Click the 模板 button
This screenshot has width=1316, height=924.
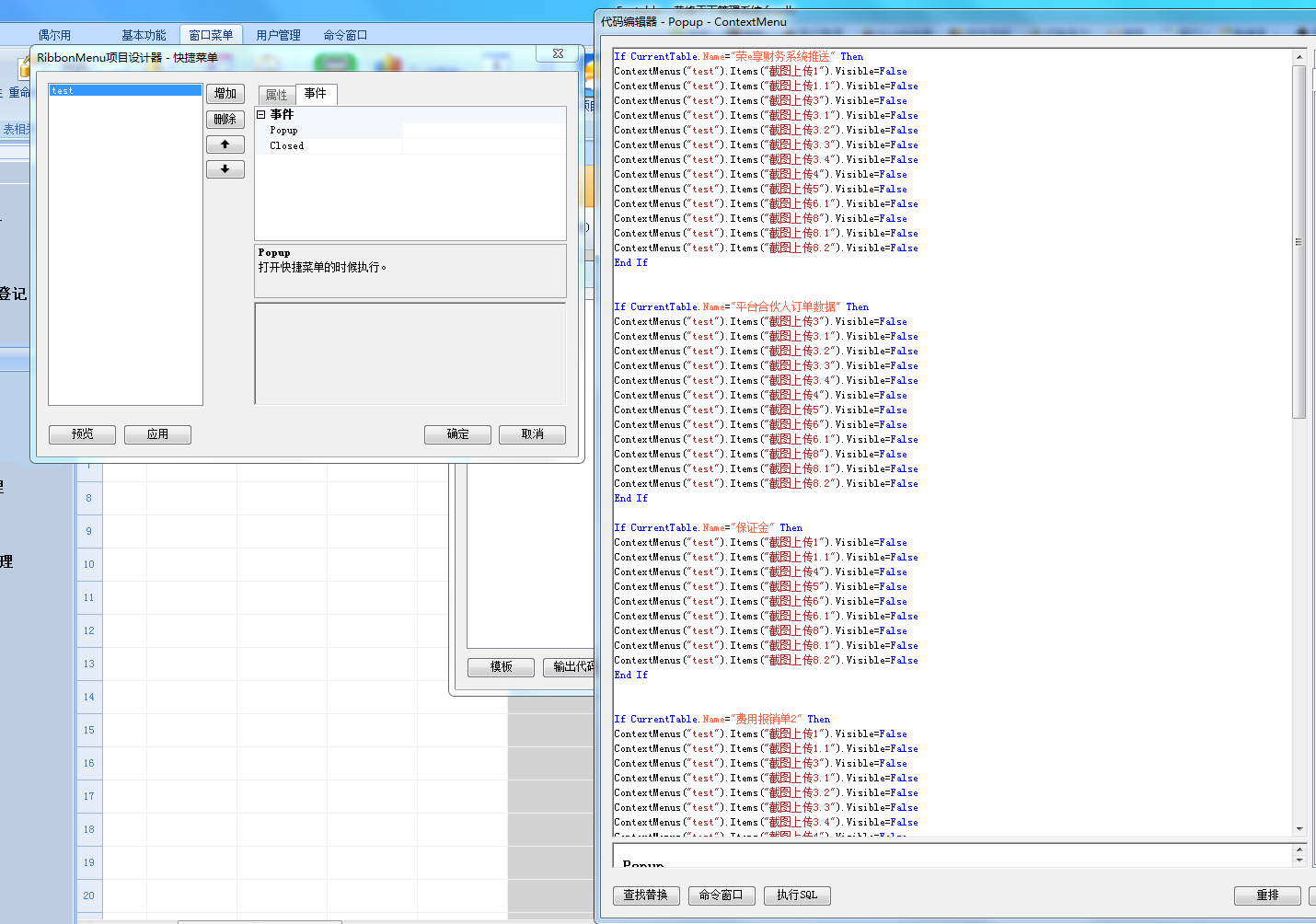coord(501,667)
